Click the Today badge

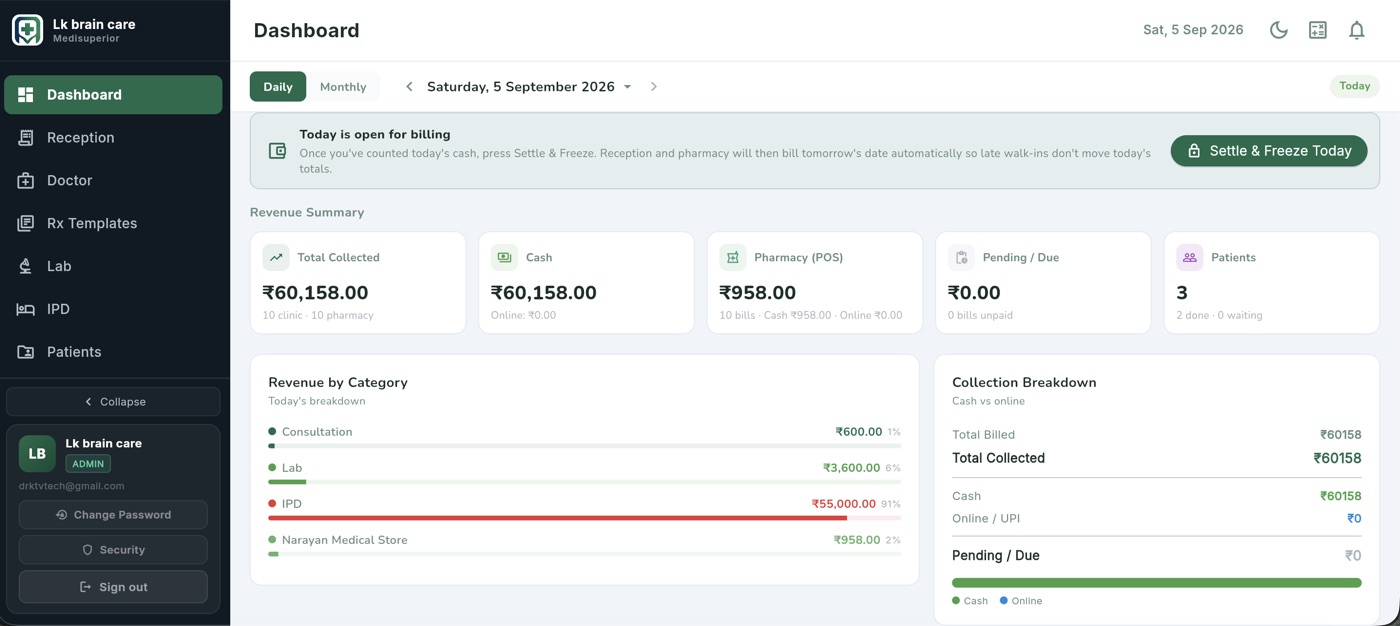[x=1354, y=86]
